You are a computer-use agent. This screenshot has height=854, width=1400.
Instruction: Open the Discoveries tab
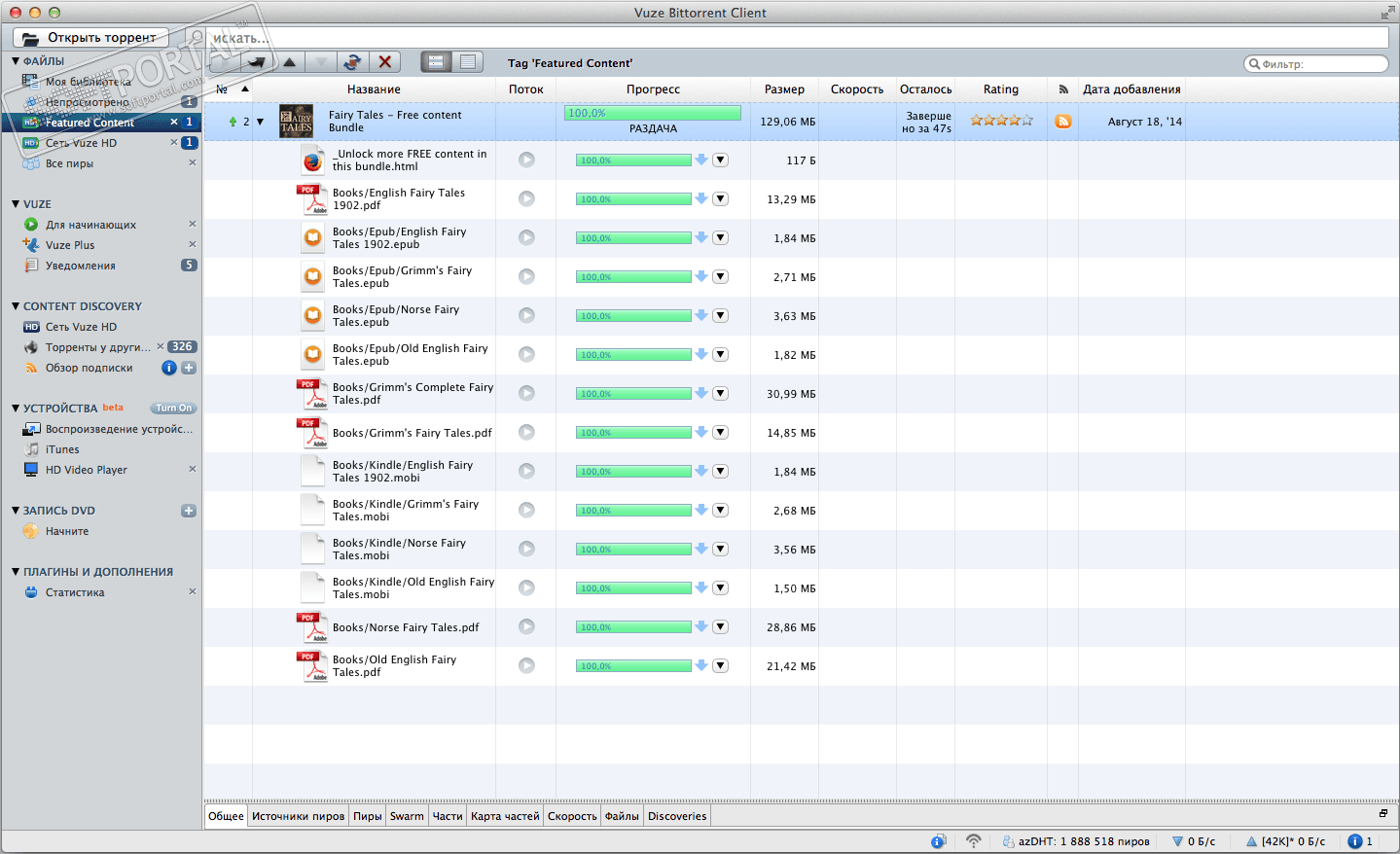click(677, 816)
